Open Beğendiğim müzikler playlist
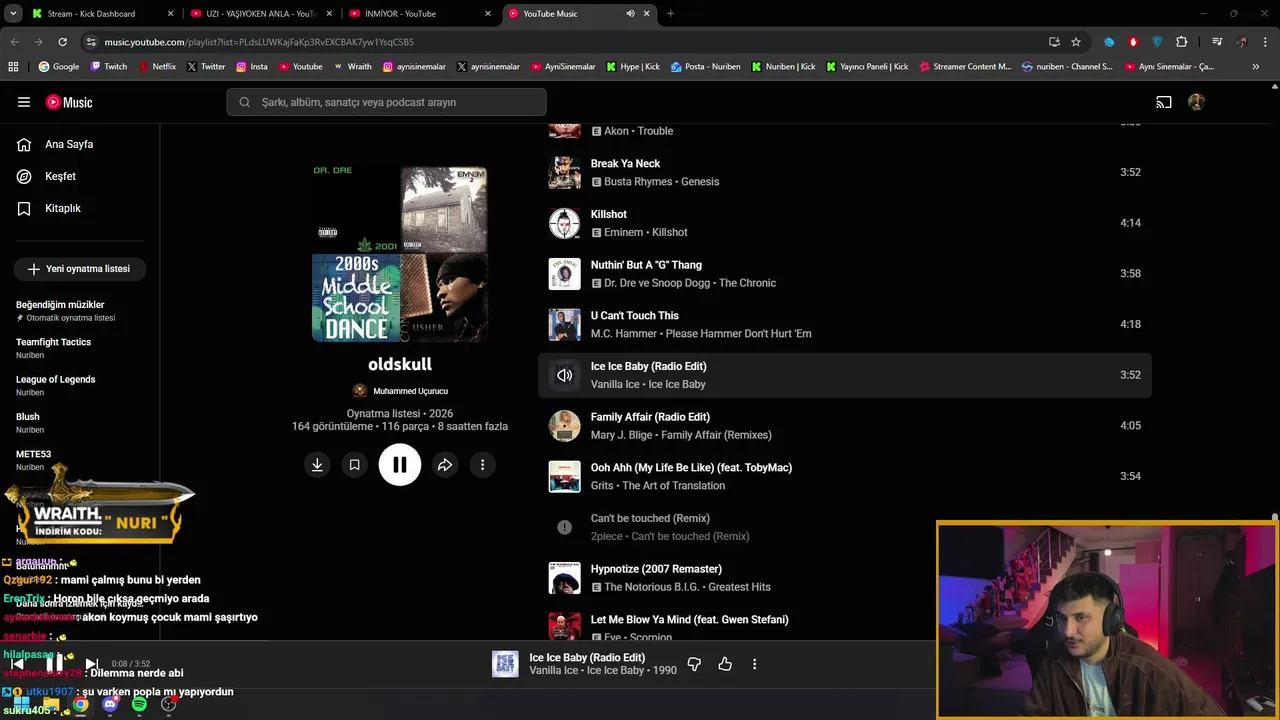This screenshot has height=720, width=1280. click(x=60, y=305)
